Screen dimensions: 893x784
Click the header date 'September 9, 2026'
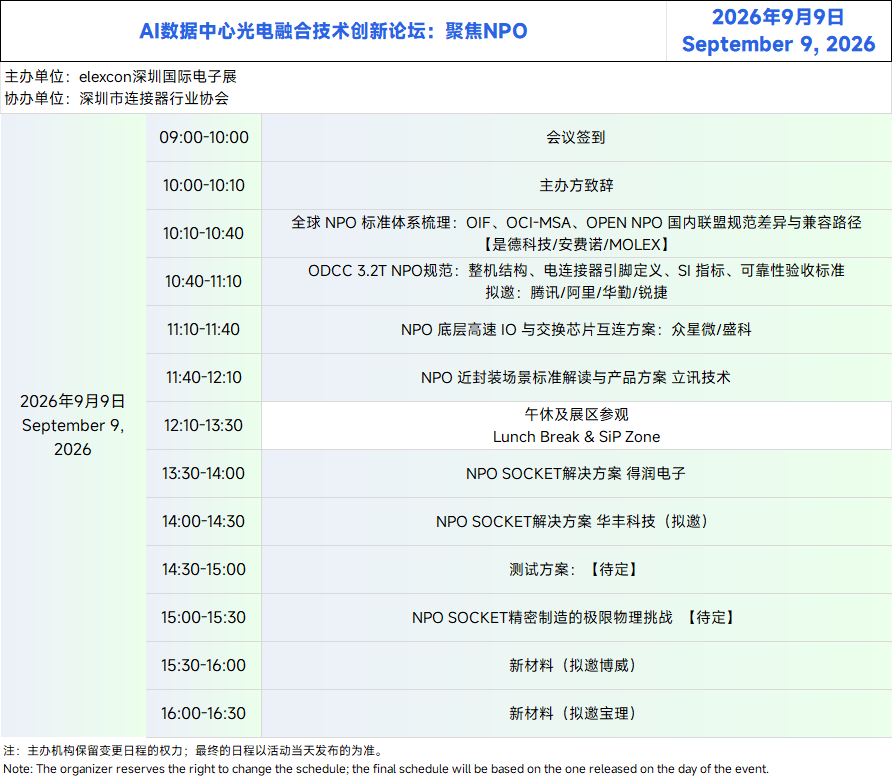pos(779,44)
